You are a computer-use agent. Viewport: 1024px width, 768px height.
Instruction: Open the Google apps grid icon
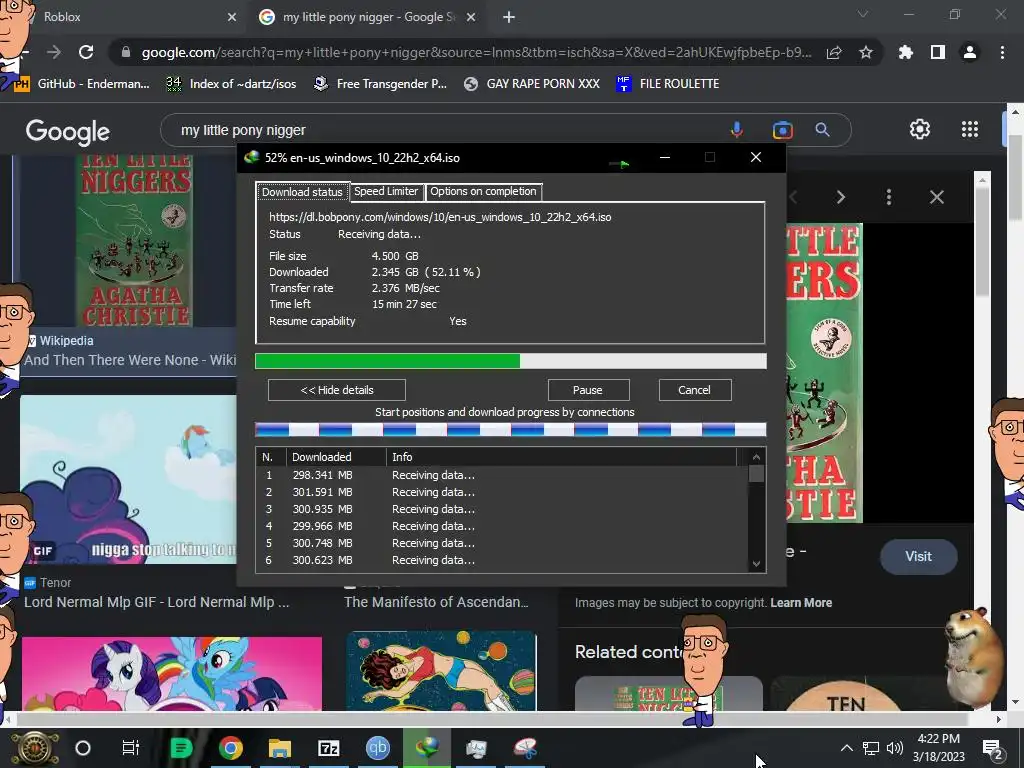click(x=970, y=129)
